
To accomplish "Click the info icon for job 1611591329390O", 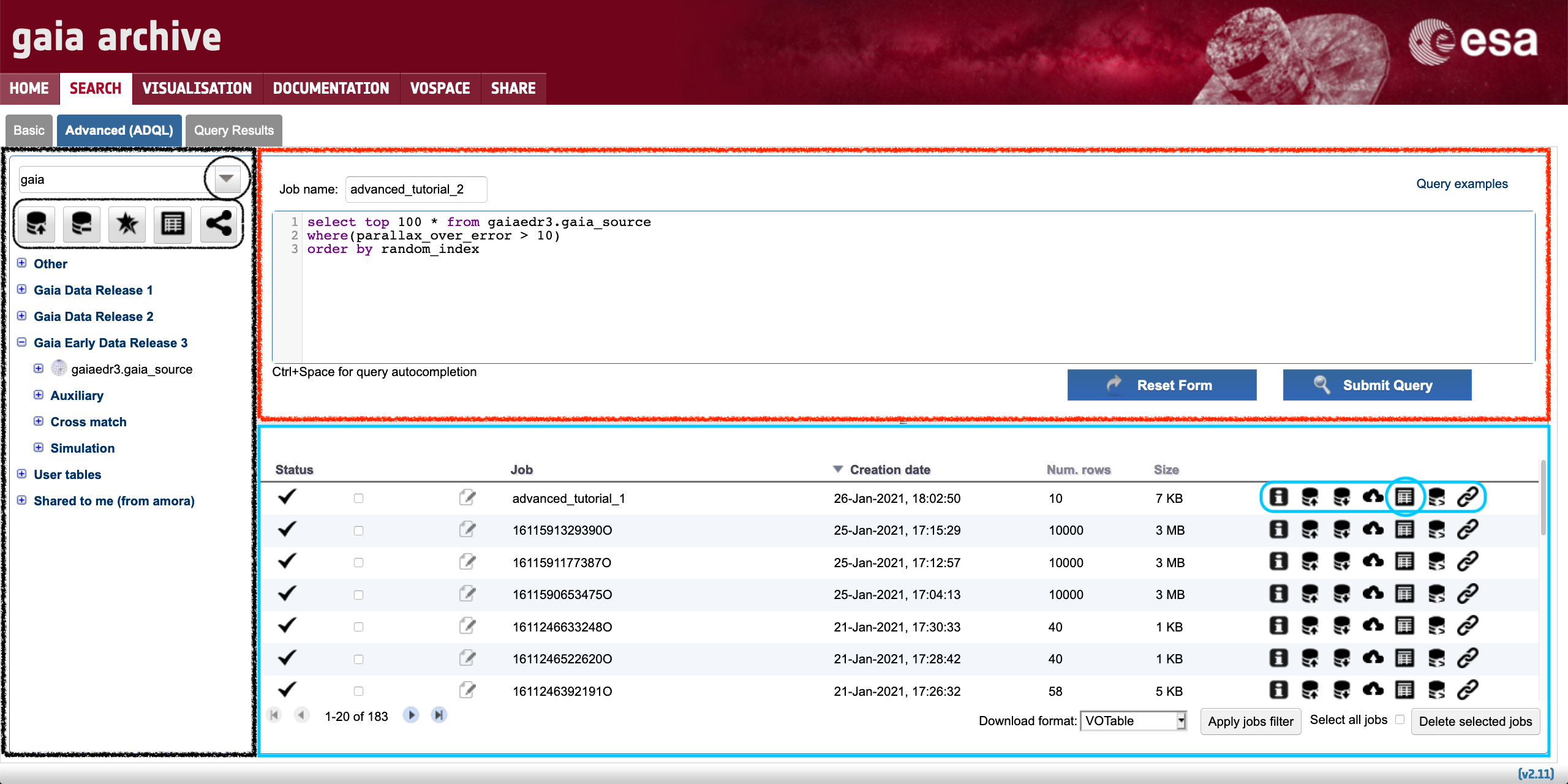I will click(x=1278, y=529).
